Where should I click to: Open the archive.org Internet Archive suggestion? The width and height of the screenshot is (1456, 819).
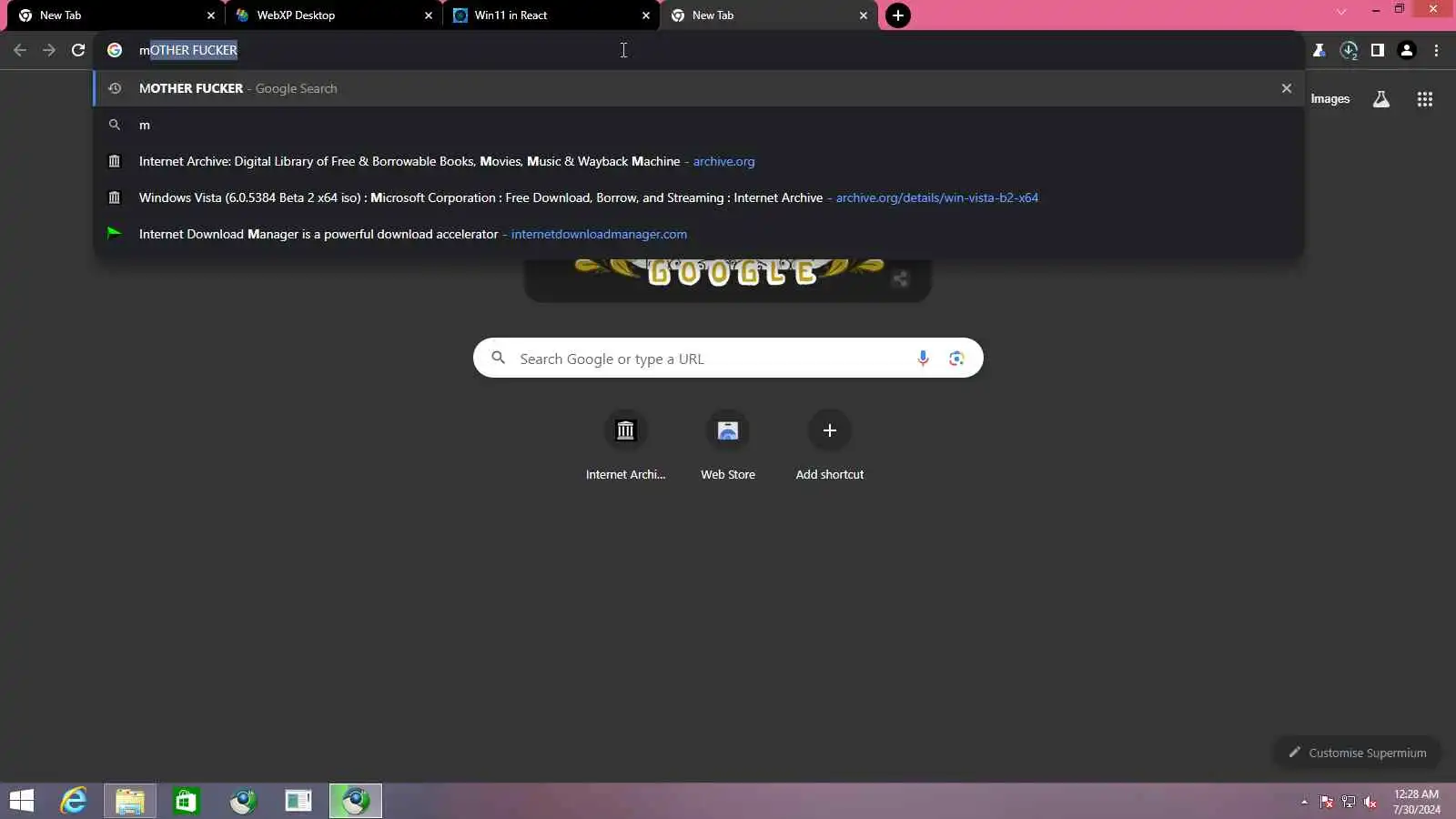(x=699, y=161)
